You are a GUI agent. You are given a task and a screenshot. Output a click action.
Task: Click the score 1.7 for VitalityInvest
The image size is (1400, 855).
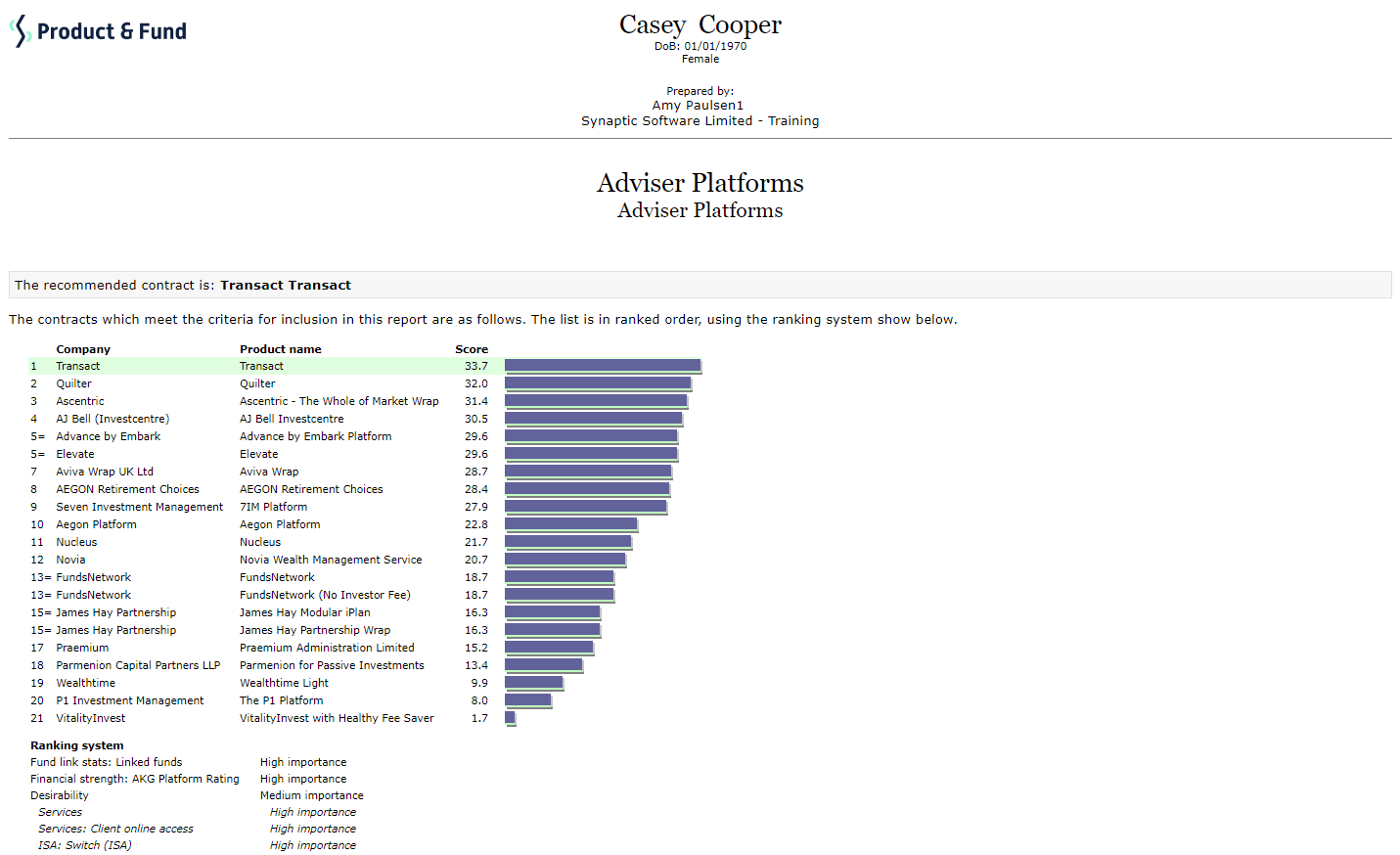479,718
